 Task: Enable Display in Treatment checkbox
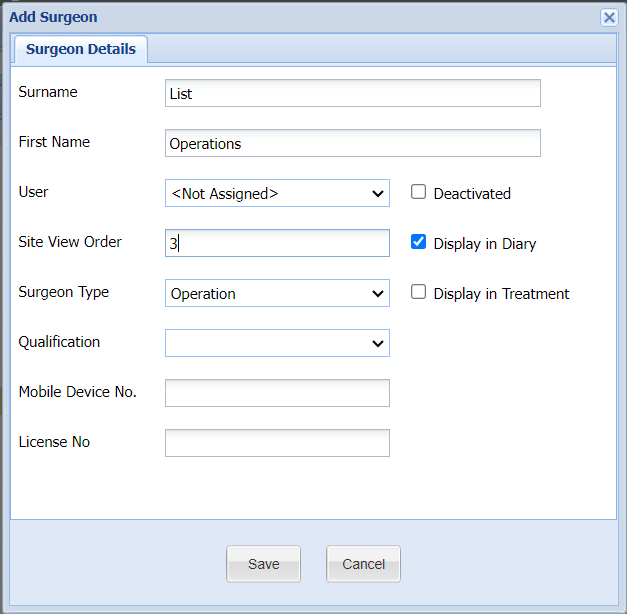pyautogui.click(x=419, y=292)
